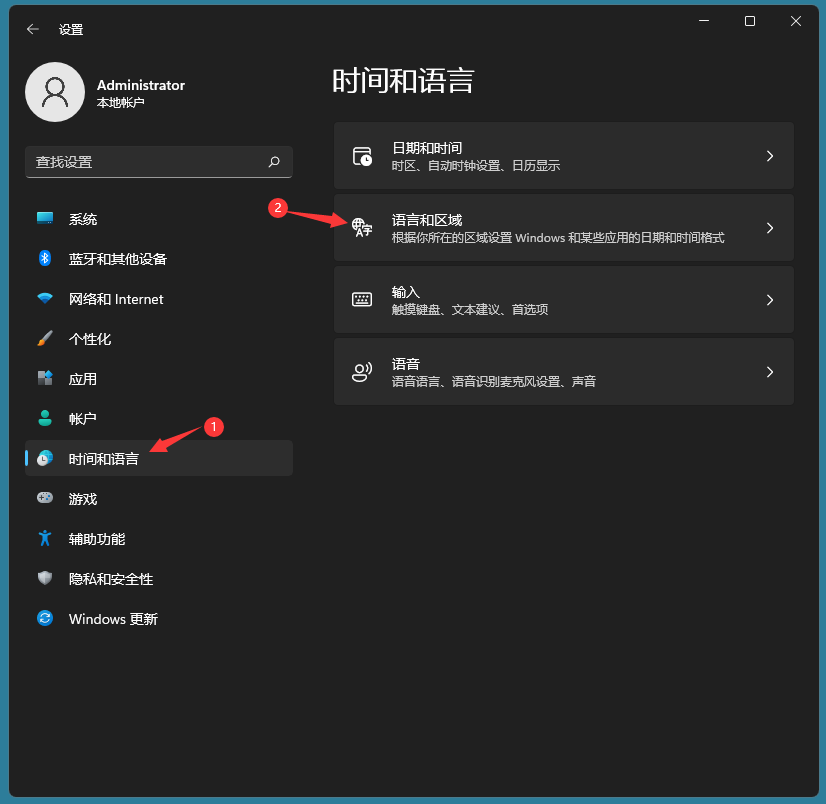
Task: Click 时区、自动时钟设置、日历显示 description
Action: point(475,165)
